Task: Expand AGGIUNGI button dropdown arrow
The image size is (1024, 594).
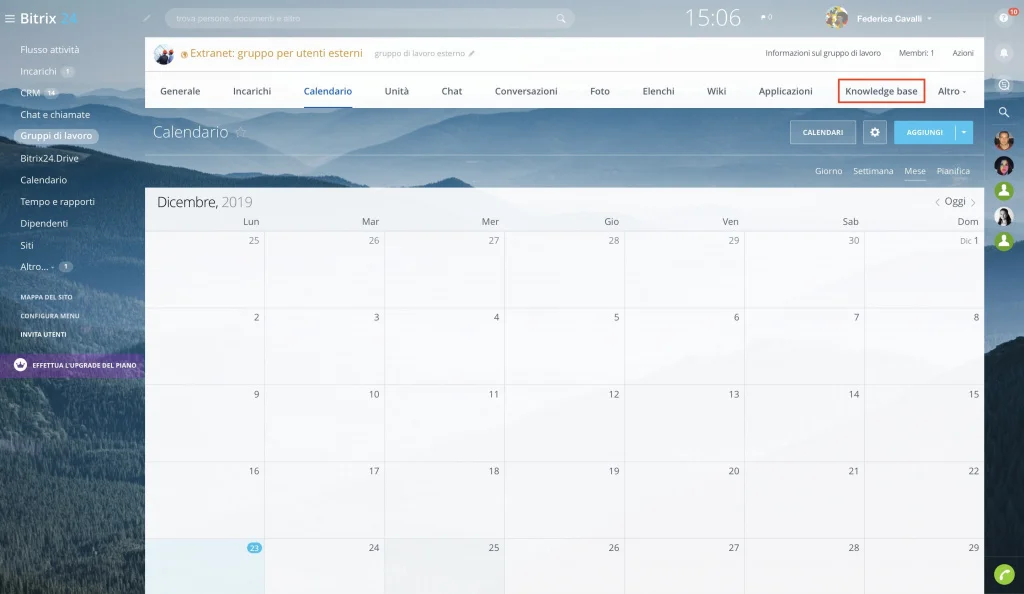Action: pyautogui.click(x=964, y=132)
